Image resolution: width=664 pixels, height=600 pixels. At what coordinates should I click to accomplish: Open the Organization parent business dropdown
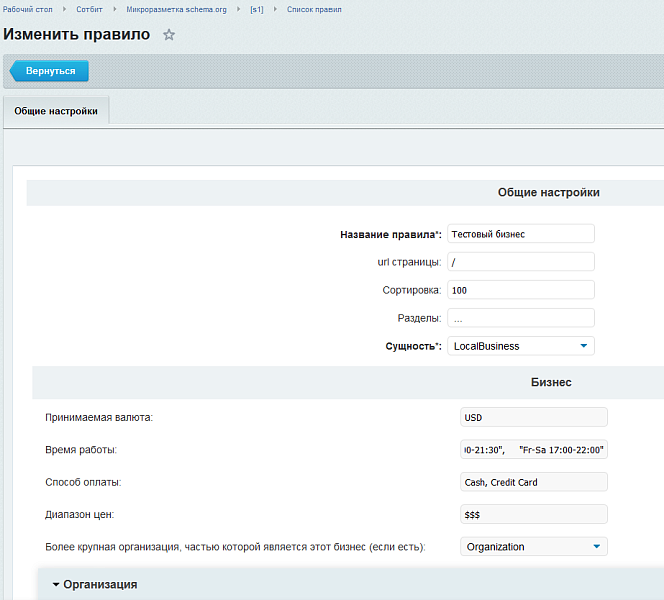pyautogui.click(x=533, y=547)
